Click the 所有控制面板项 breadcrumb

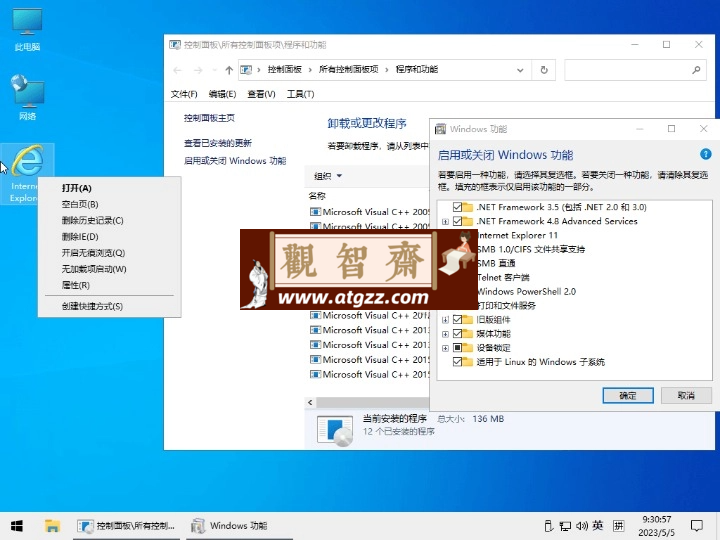[x=349, y=69]
